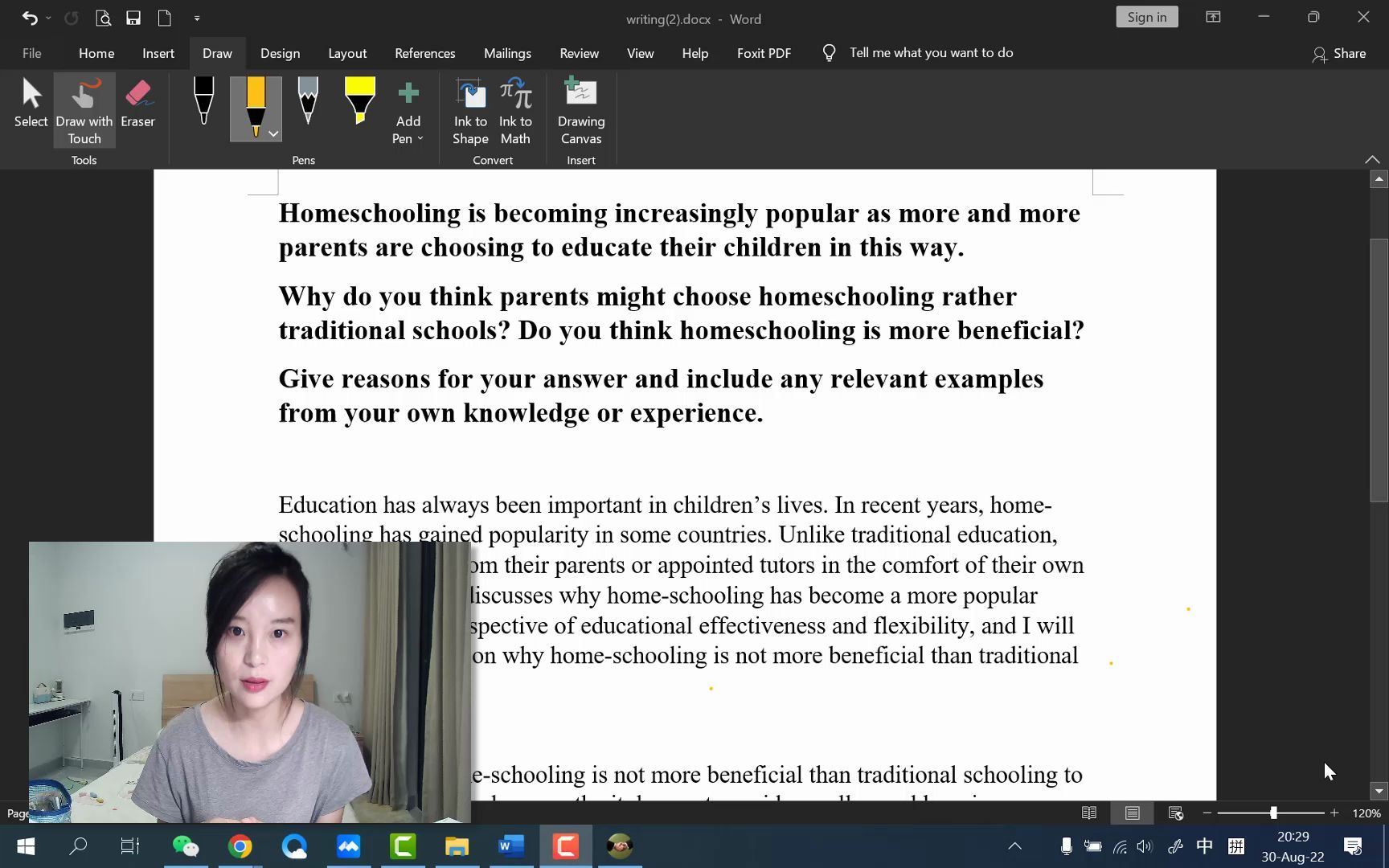Screen dimensions: 1389x868
Task: Collapse the ribbon with the chevron
Action: click(x=1373, y=159)
